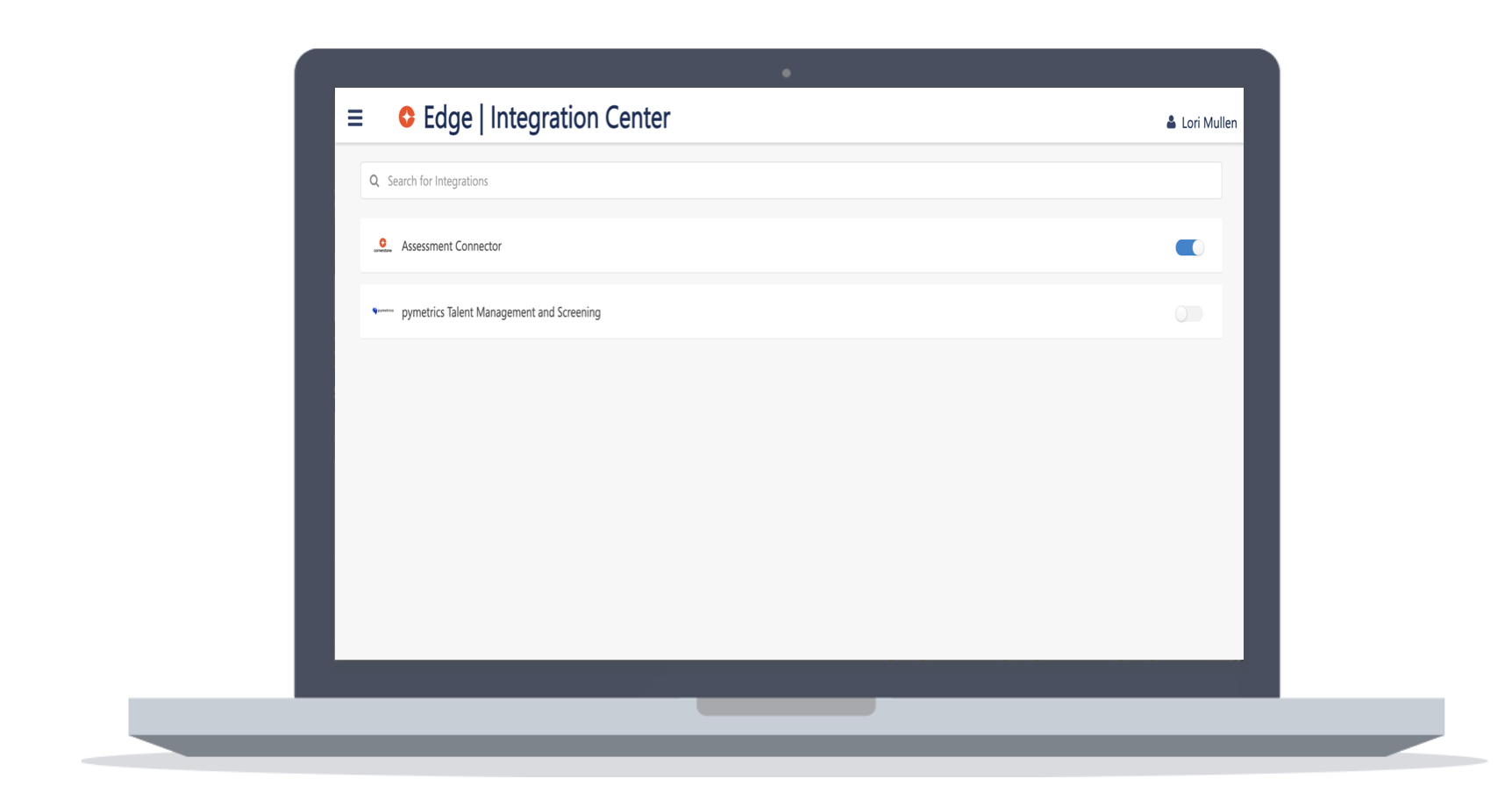Enable pymetrics Talent Management and Screening
This screenshot has height=793, width=1512.
point(1189,312)
